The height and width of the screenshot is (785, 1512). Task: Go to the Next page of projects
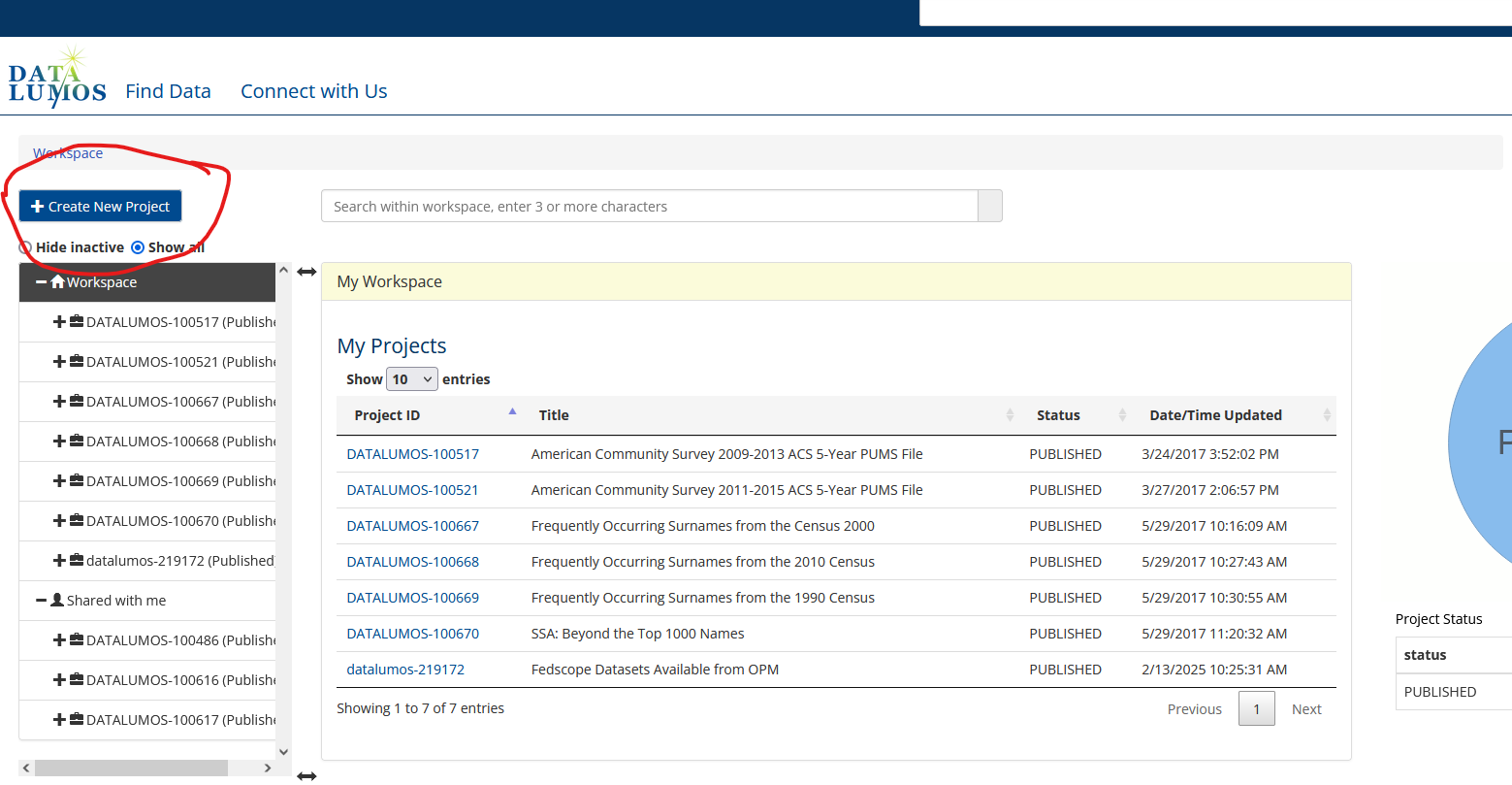(x=1305, y=709)
